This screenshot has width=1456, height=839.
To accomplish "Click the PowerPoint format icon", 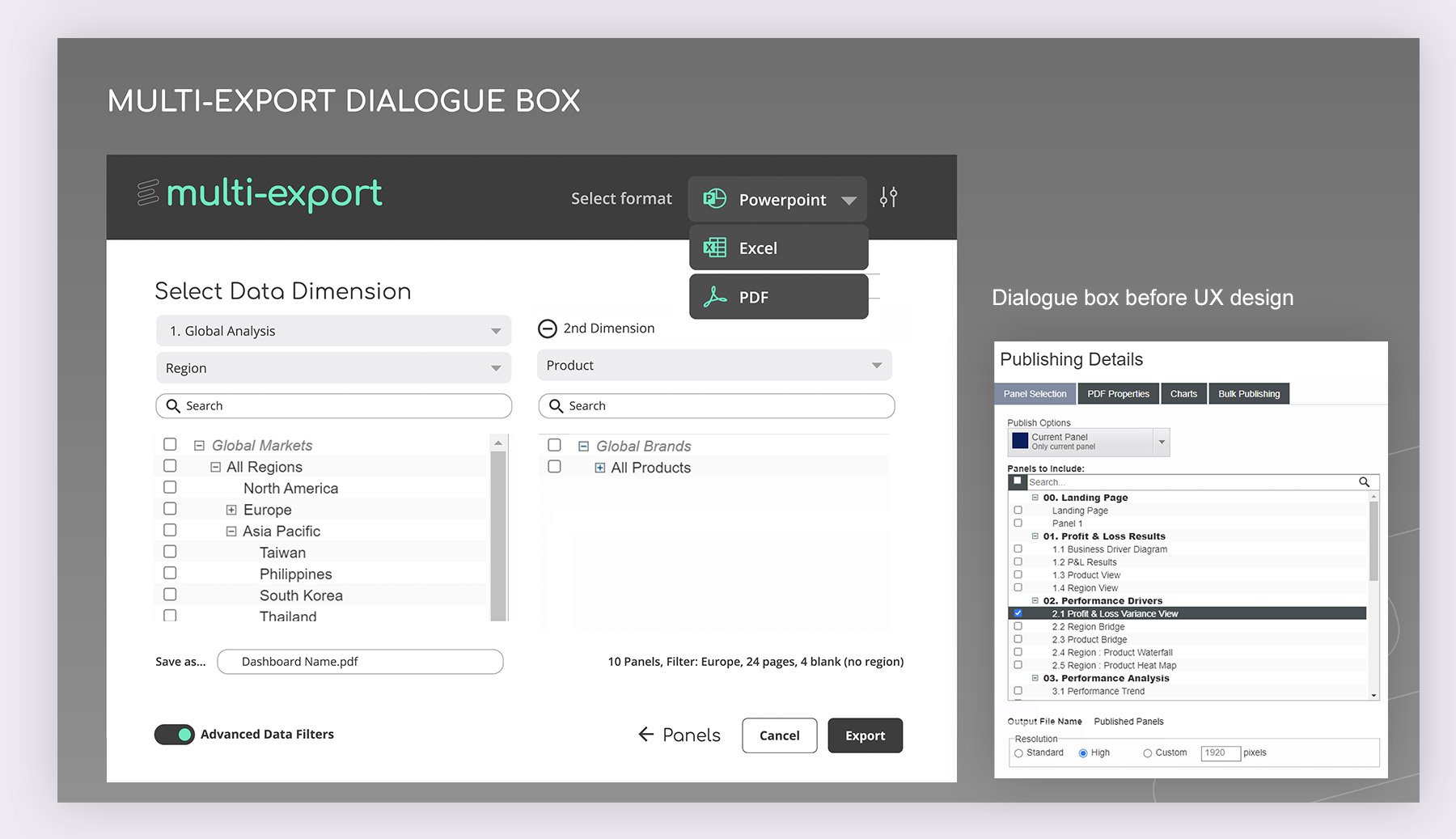I will point(714,199).
